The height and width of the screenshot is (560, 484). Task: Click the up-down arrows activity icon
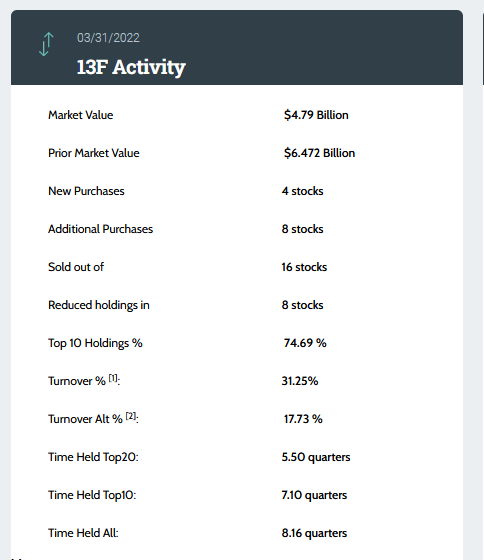click(46, 44)
